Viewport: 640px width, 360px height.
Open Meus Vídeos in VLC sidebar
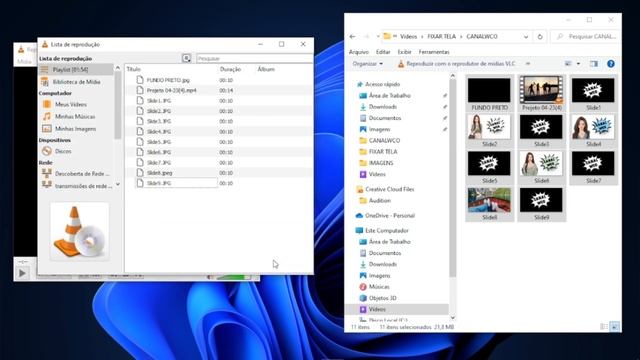click(70, 104)
